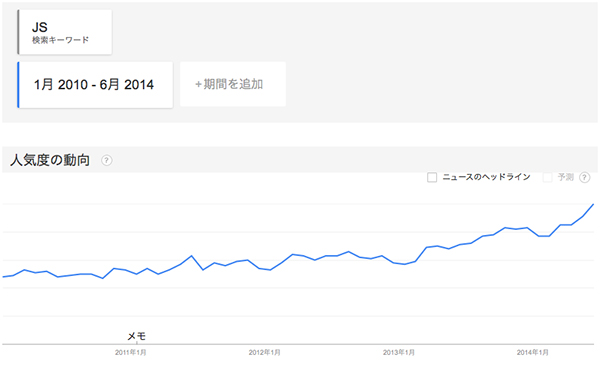Screen dimensions: 600x366
Task: Select the メモ marker on the timeline
Action: tap(137, 337)
